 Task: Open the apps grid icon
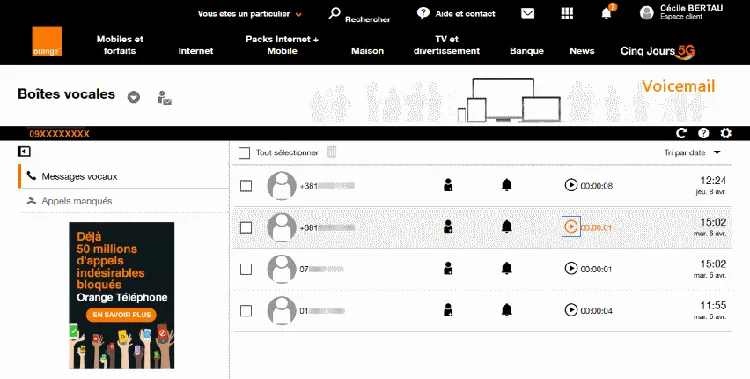[x=567, y=13]
